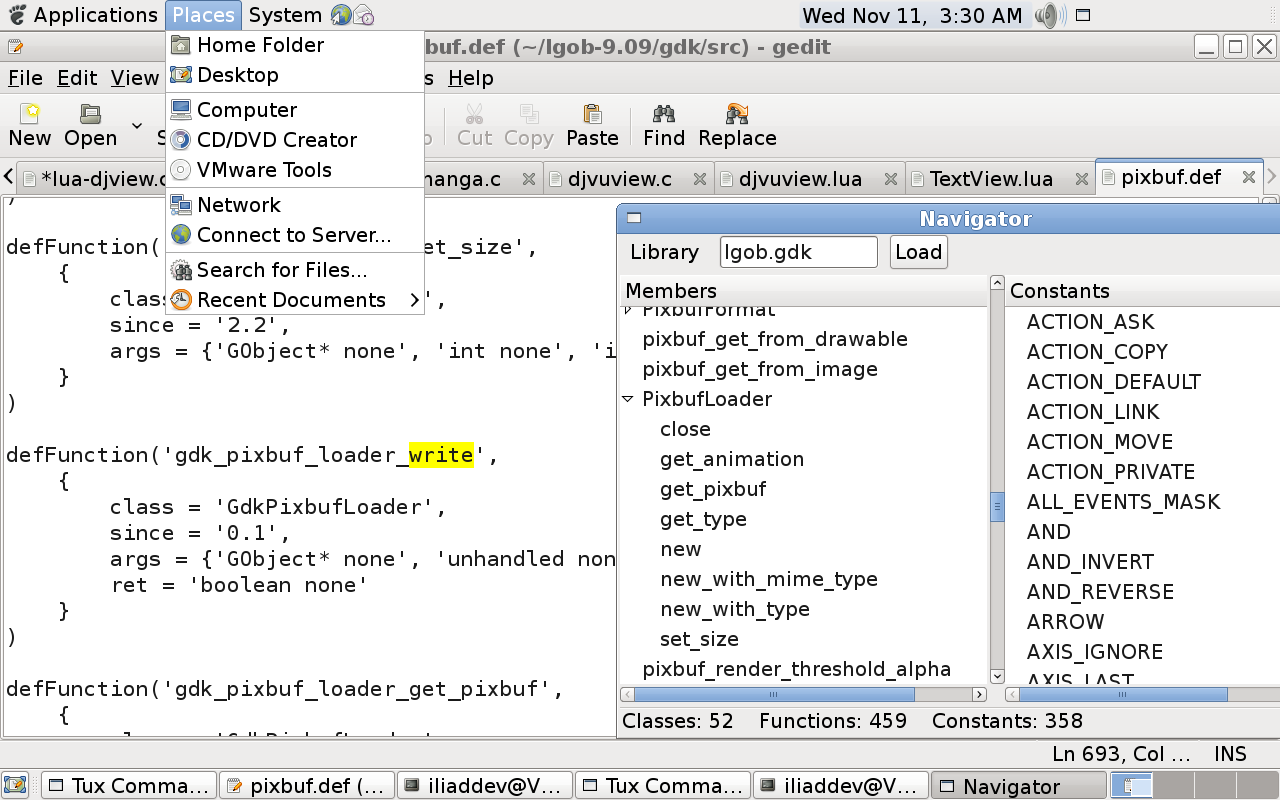Close the TextView.lua tab

tap(1080, 179)
